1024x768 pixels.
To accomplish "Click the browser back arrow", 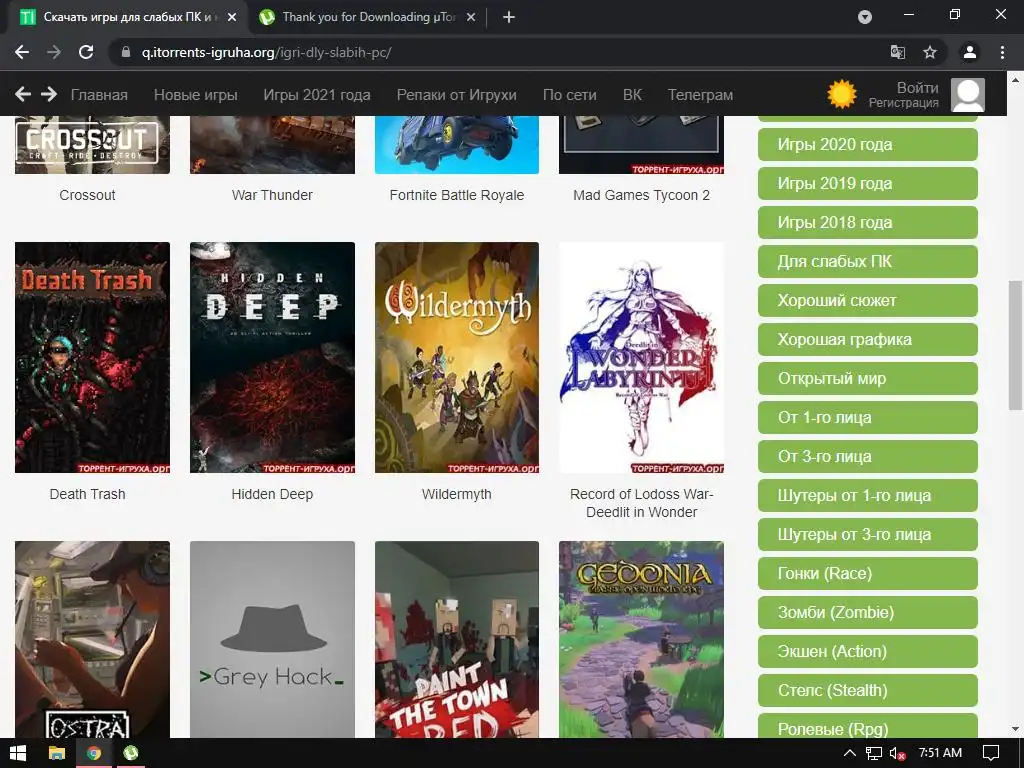I will [22, 52].
